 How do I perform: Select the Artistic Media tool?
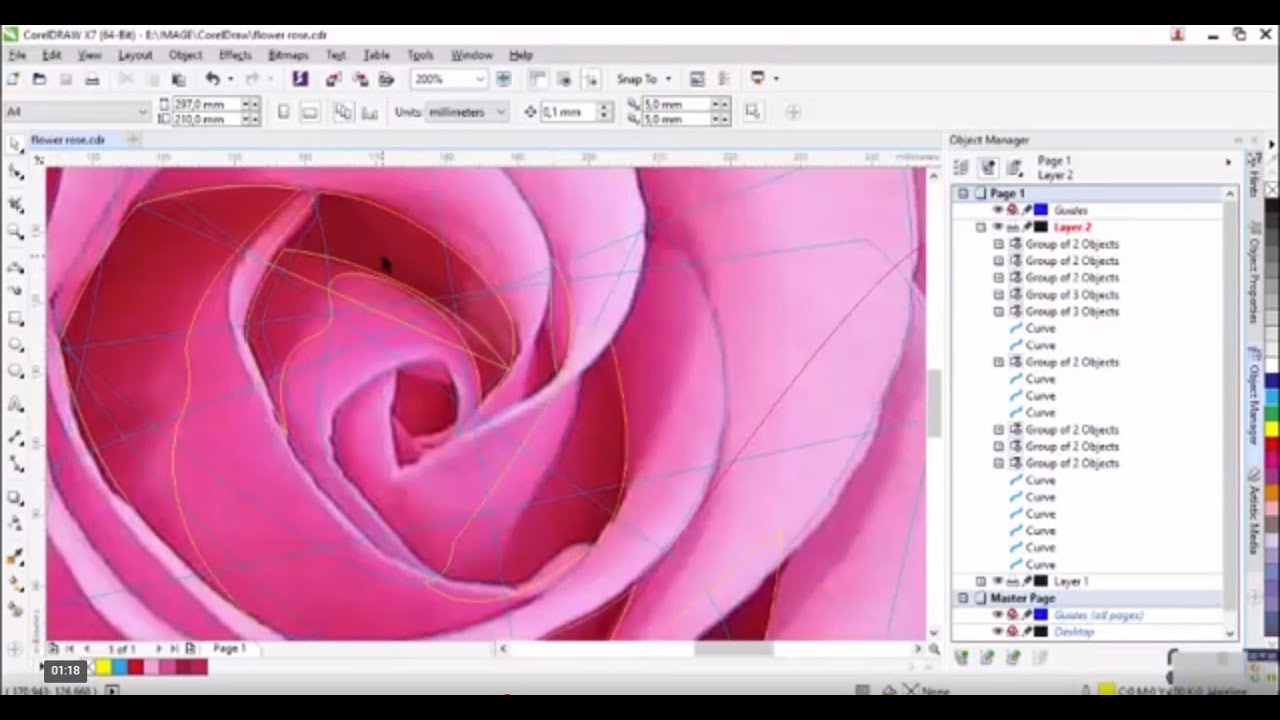point(15,291)
